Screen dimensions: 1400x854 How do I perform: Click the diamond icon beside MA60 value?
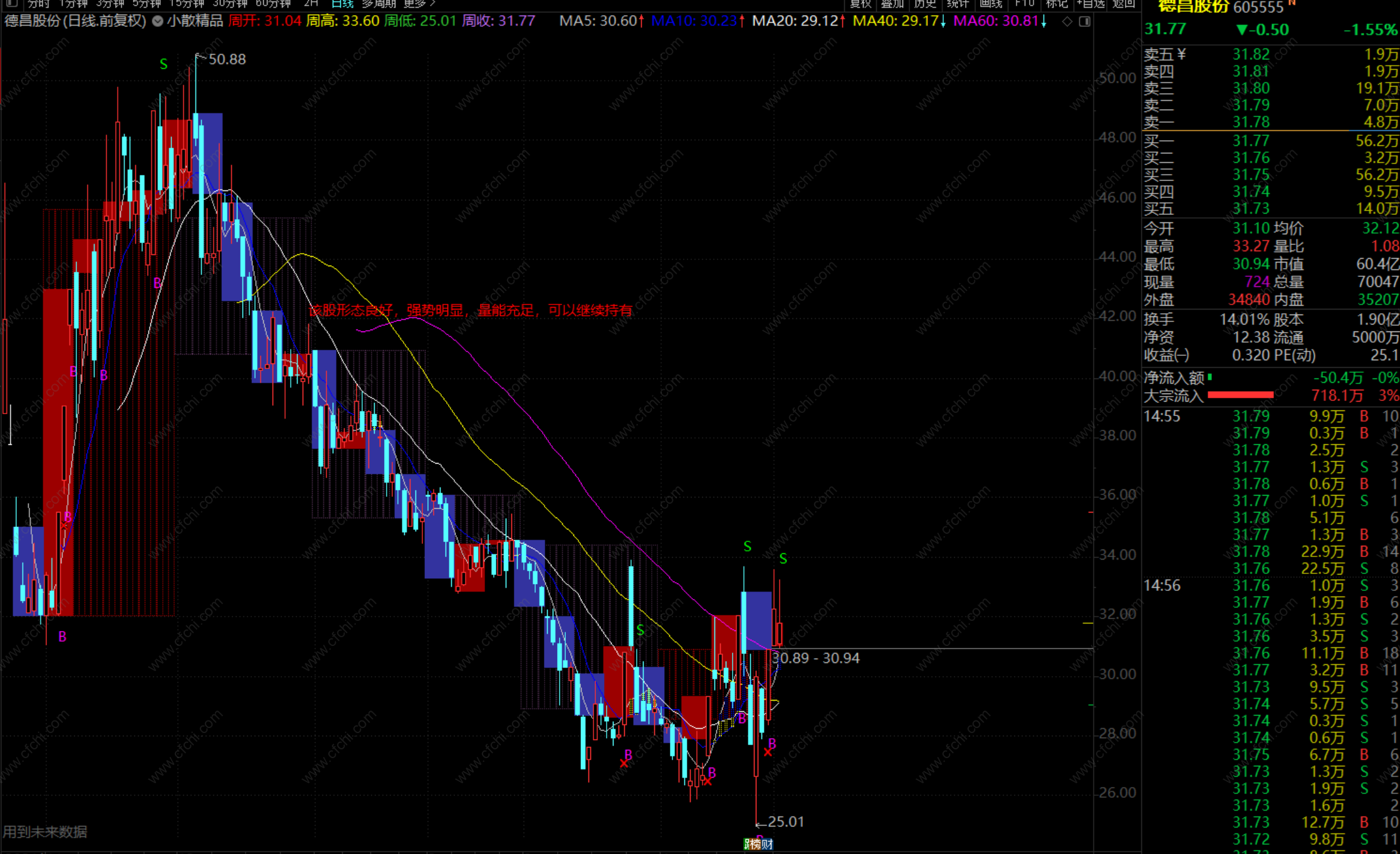(x=1067, y=21)
